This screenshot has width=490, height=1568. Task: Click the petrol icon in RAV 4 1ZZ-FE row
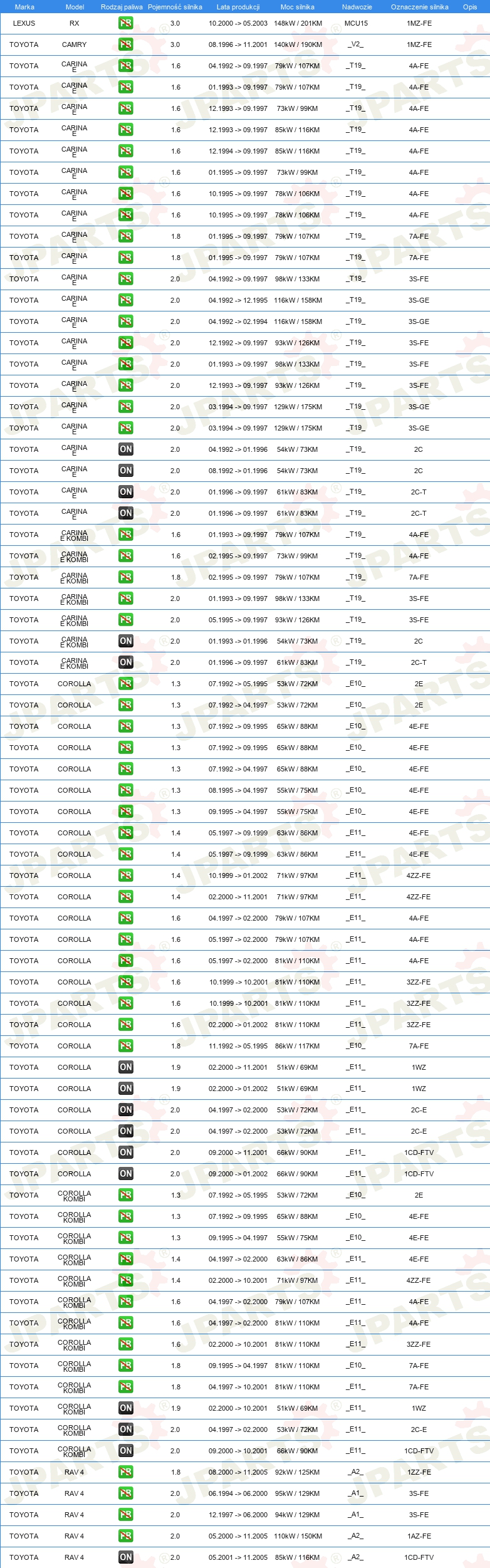(x=125, y=1472)
